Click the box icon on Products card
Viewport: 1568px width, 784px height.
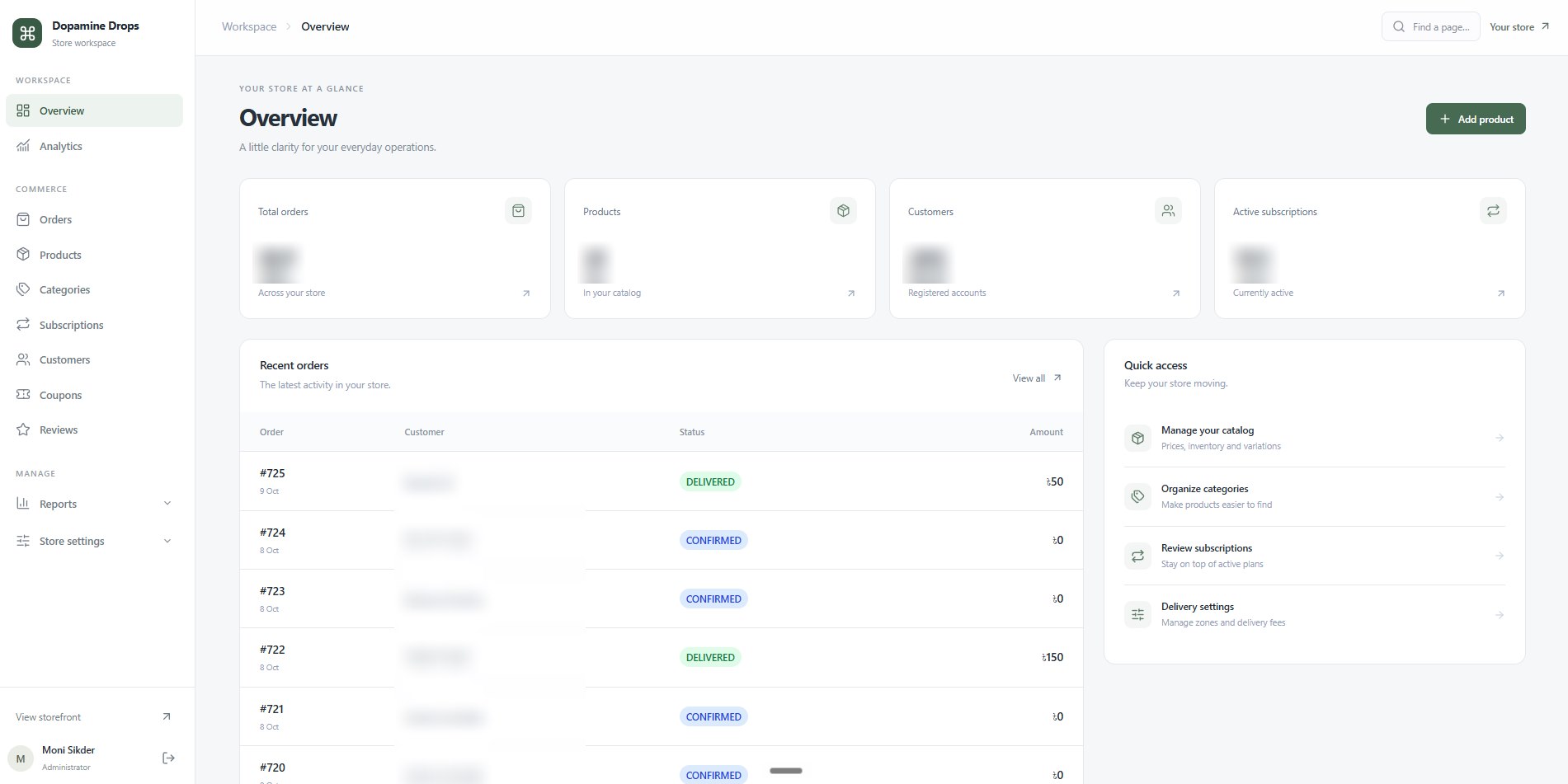tap(843, 211)
